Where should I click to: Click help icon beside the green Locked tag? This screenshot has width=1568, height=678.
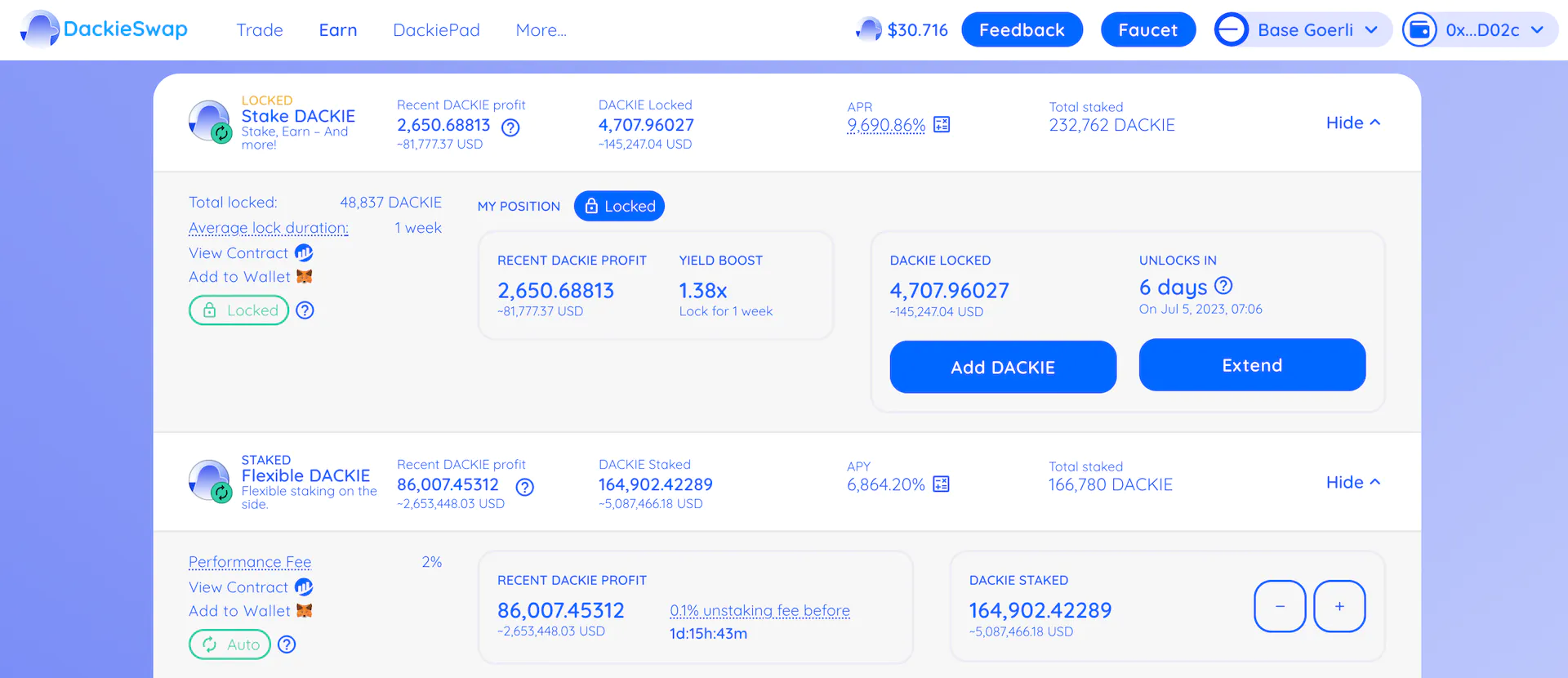click(x=305, y=310)
